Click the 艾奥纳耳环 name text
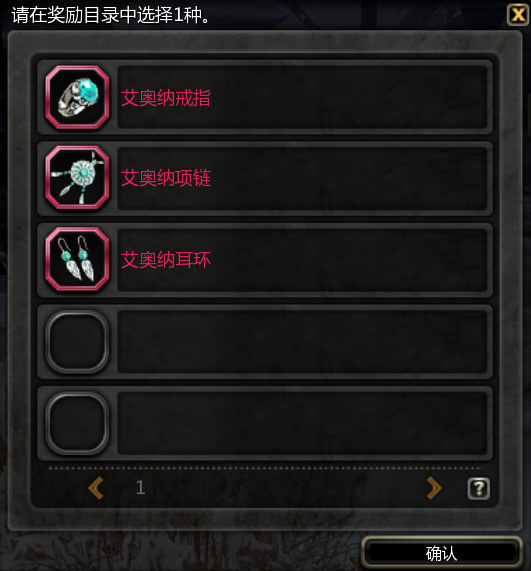Screen dimensions: 531x571 [x=165, y=260]
